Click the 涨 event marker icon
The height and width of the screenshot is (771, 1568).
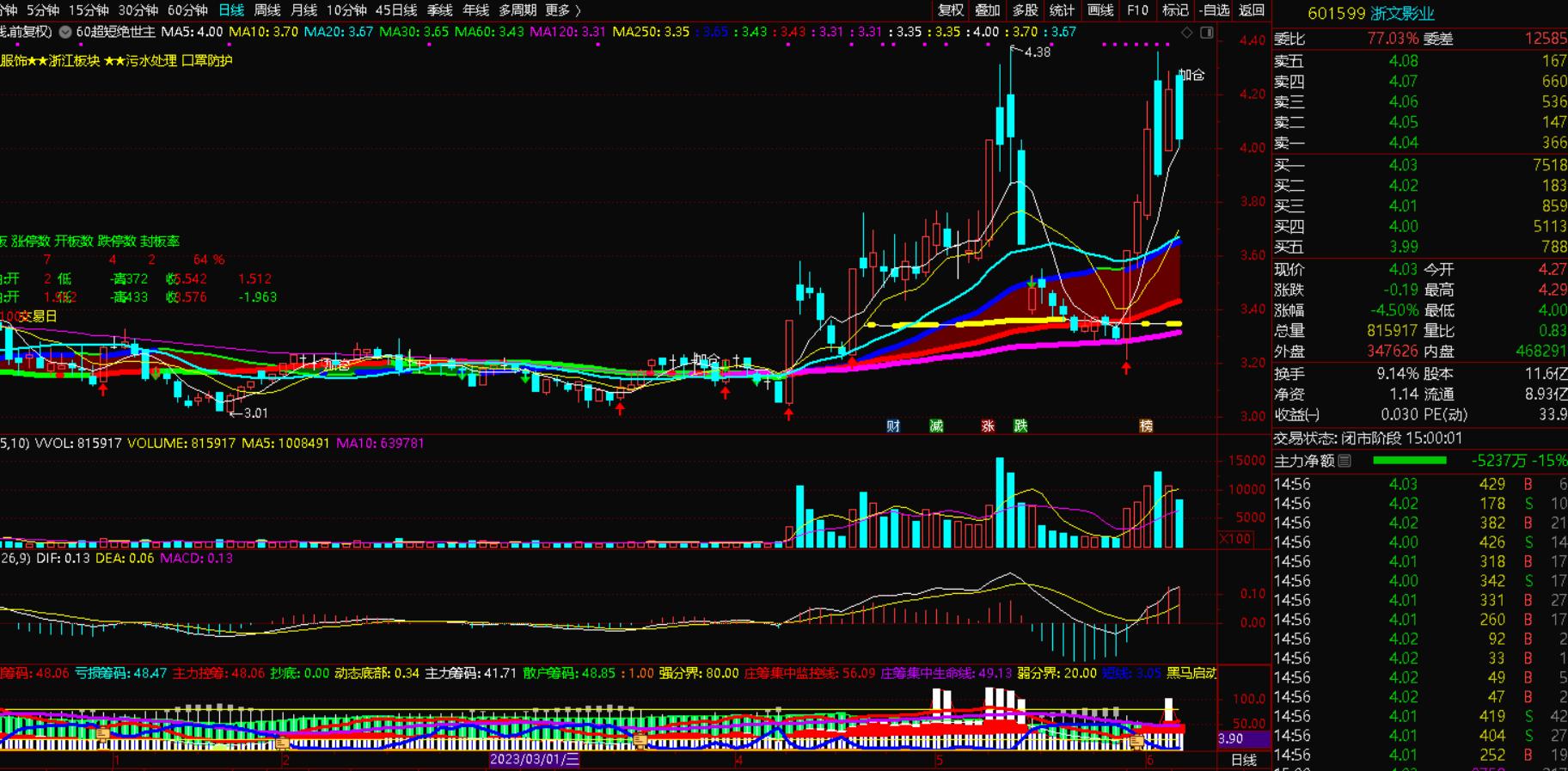coord(989,425)
